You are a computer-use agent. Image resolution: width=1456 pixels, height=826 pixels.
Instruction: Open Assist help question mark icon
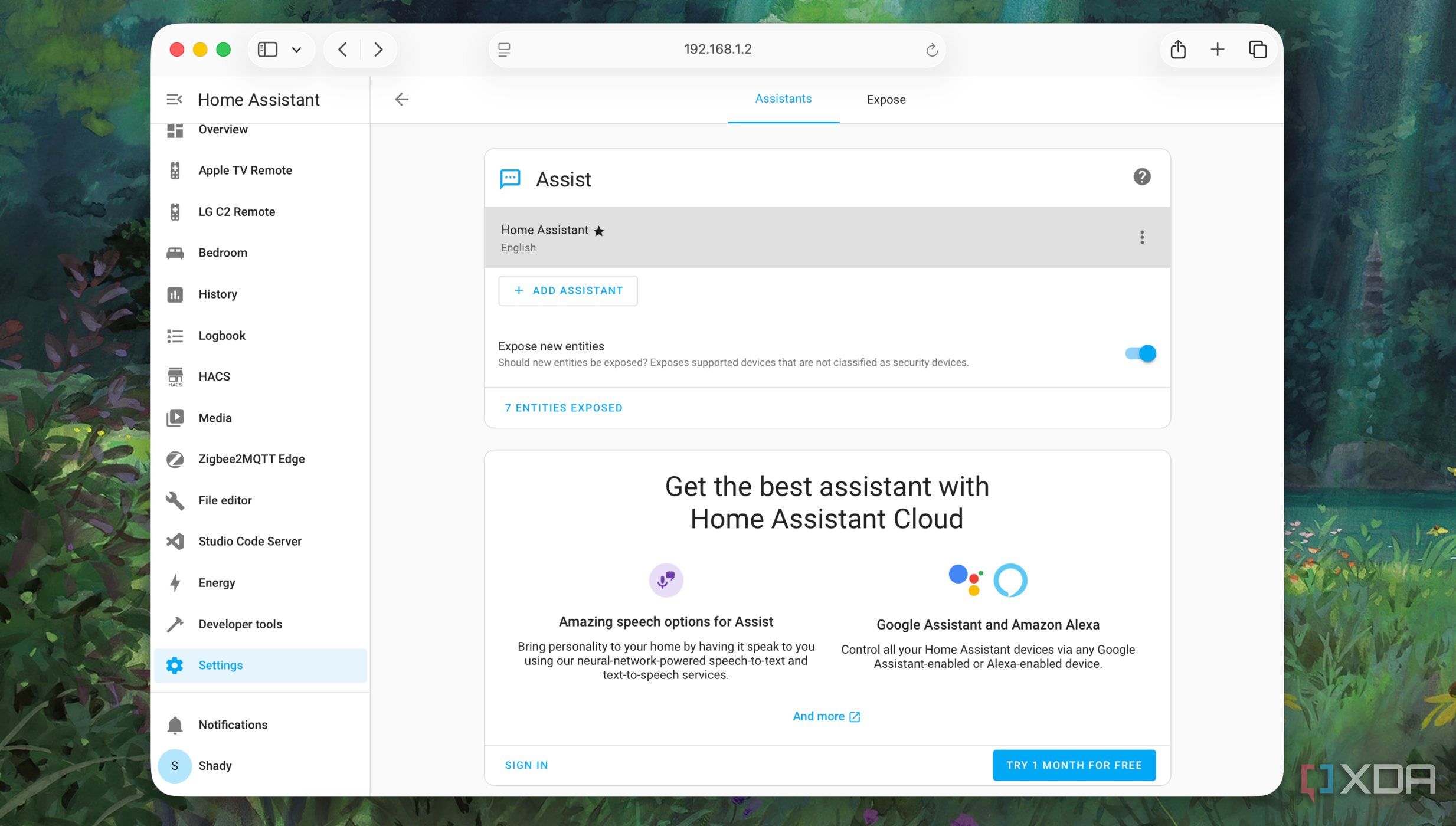[x=1141, y=177]
